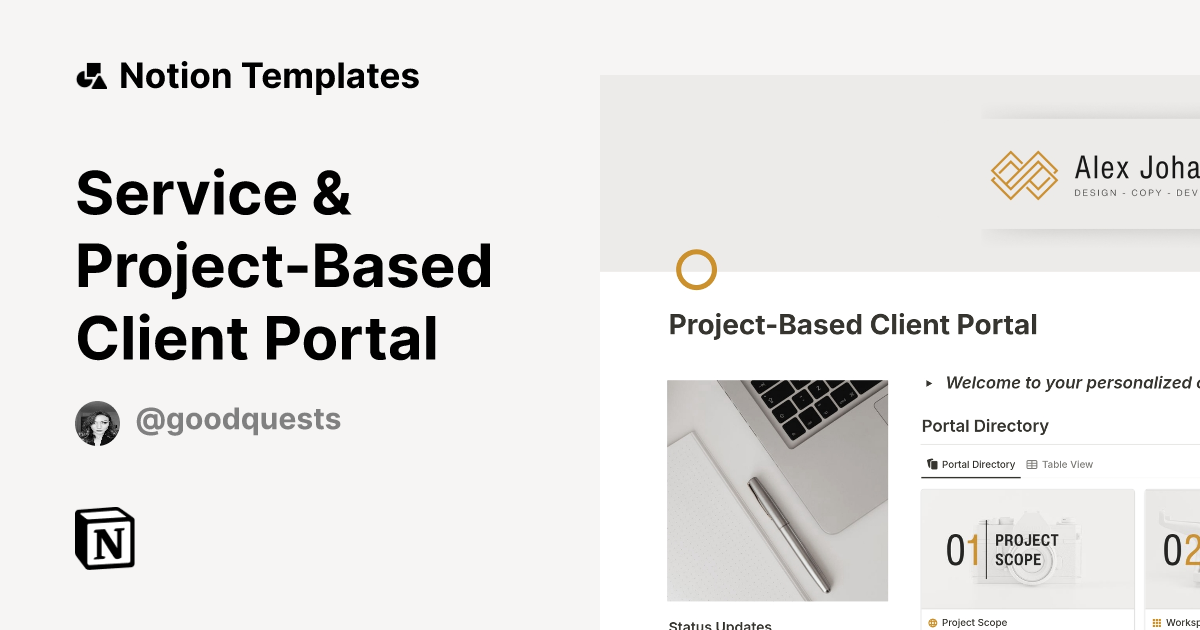Click the black Notion "N" logo
Viewport: 1200px width, 630px height.
click(105, 538)
